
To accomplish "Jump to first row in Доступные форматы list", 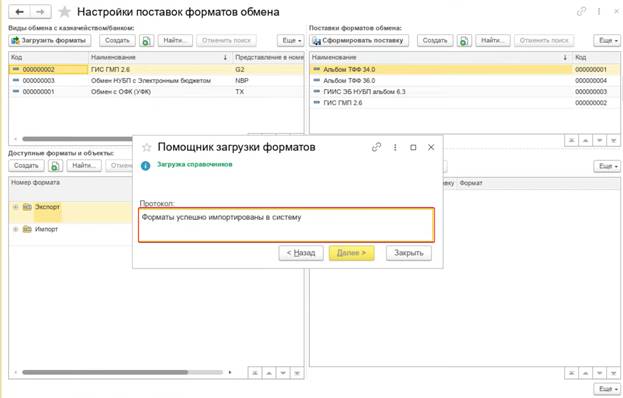I will (255, 373).
